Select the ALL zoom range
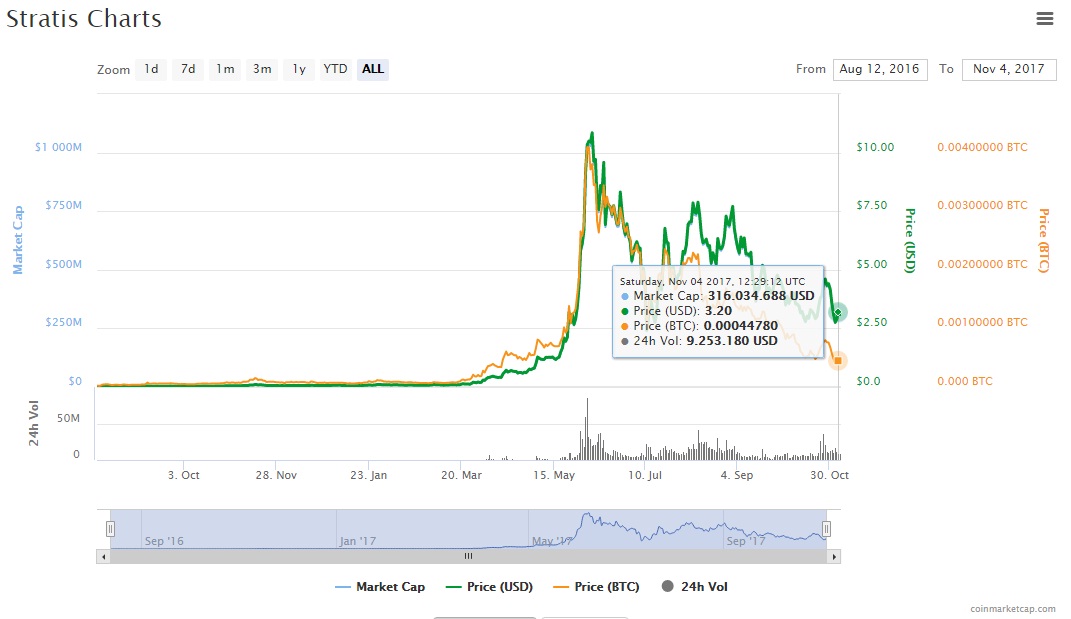This screenshot has width=1071, height=619. point(372,69)
